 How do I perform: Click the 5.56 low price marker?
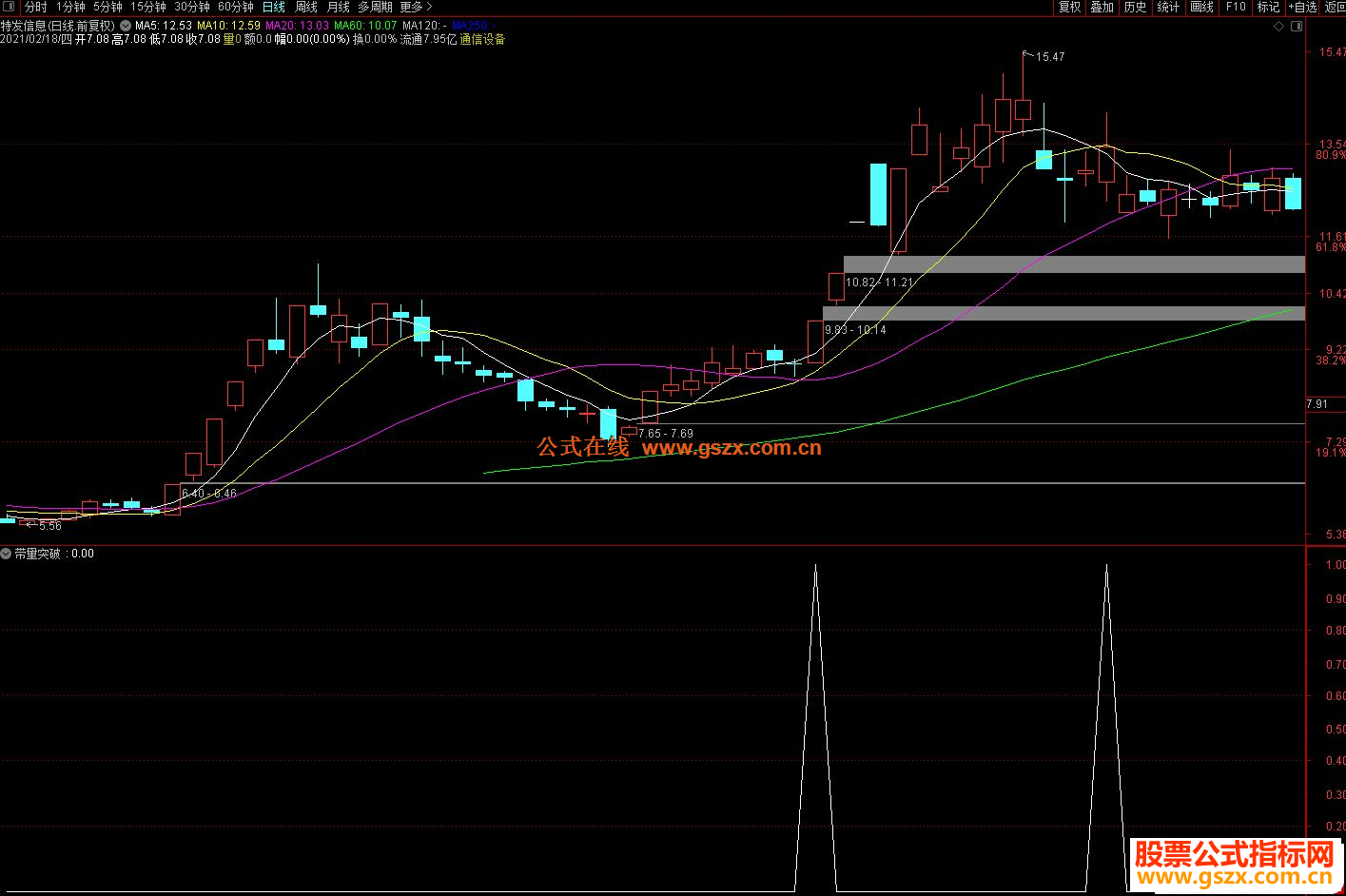[x=49, y=525]
